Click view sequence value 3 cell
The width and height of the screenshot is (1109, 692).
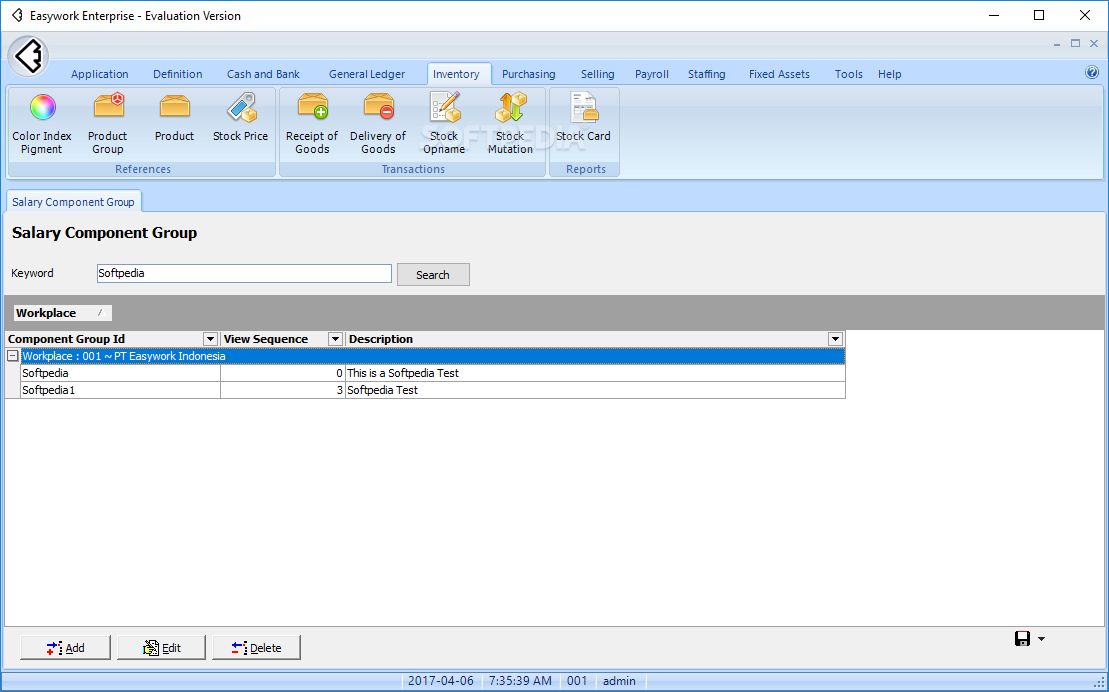[283, 390]
